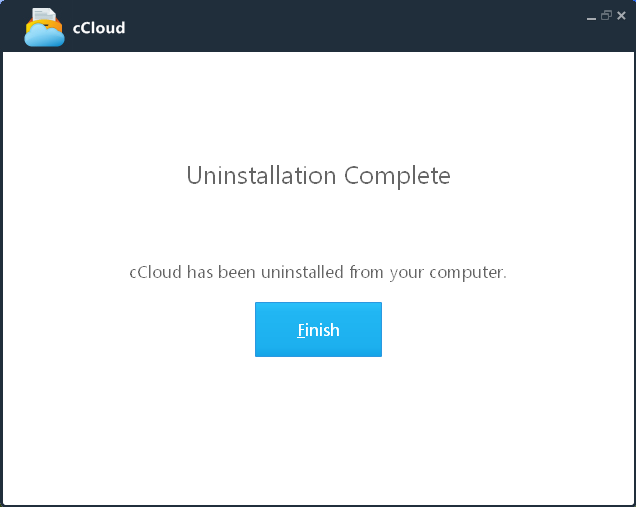Screen dimensions: 636x507
Task: Select the word Complete in the heading
Action: pyautogui.click(x=398, y=176)
